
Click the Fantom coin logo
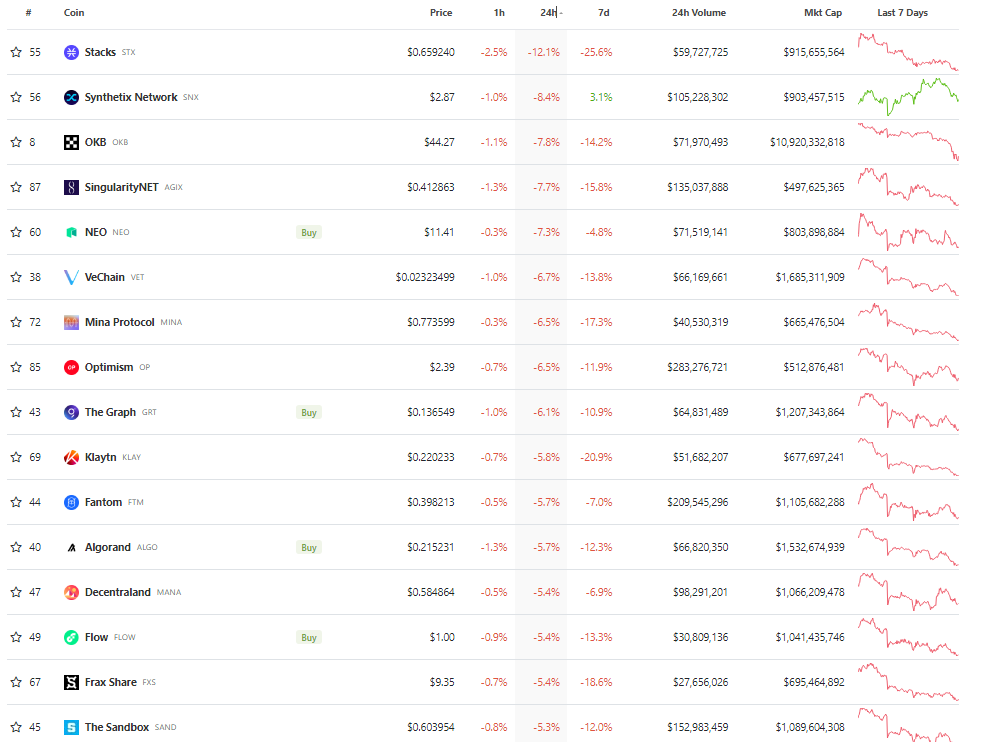(x=71, y=502)
